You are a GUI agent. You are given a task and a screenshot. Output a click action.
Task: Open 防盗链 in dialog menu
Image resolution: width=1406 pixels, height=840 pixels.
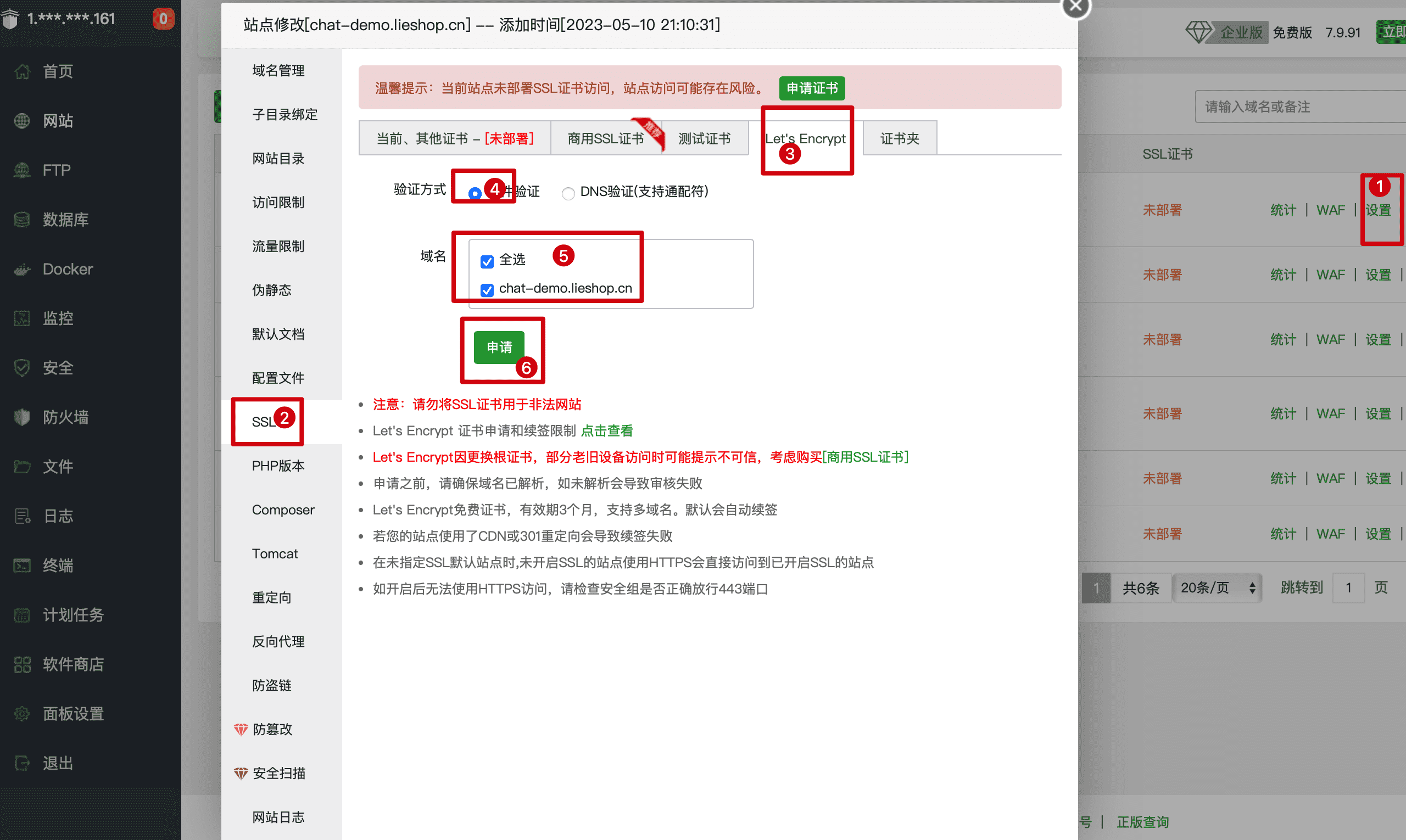click(x=282, y=685)
